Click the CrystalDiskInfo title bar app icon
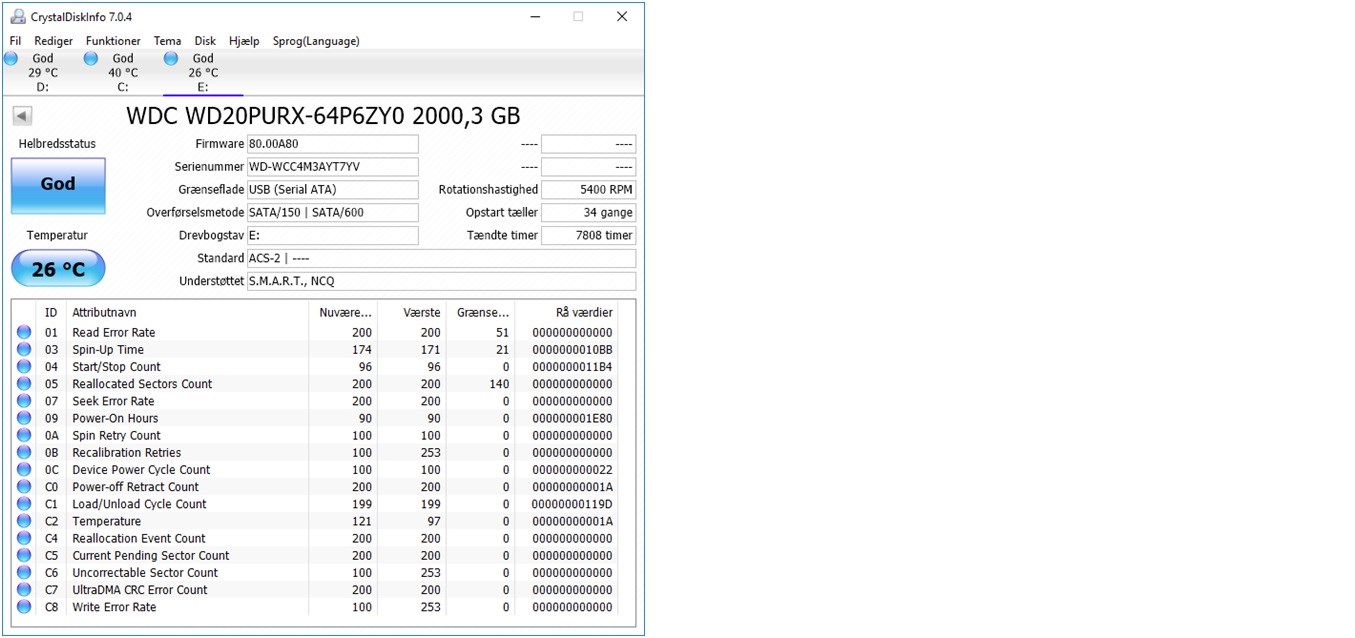 pos(18,17)
